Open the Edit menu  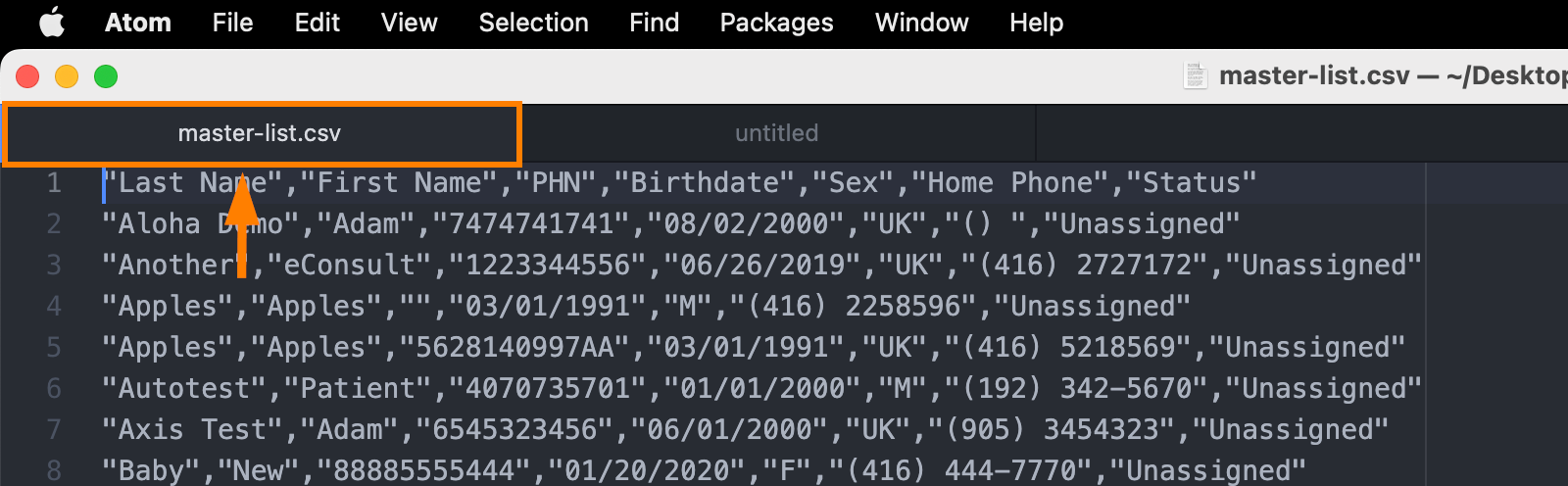(317, 23)
